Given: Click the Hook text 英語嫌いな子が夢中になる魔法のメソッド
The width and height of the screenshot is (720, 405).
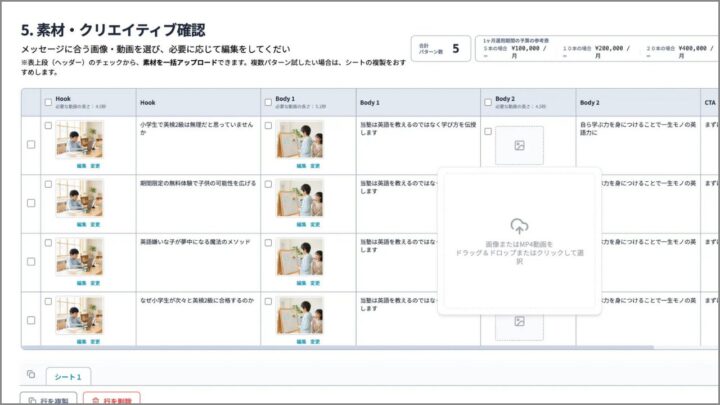Looking at the screenshot, I should tap(195, 242).
